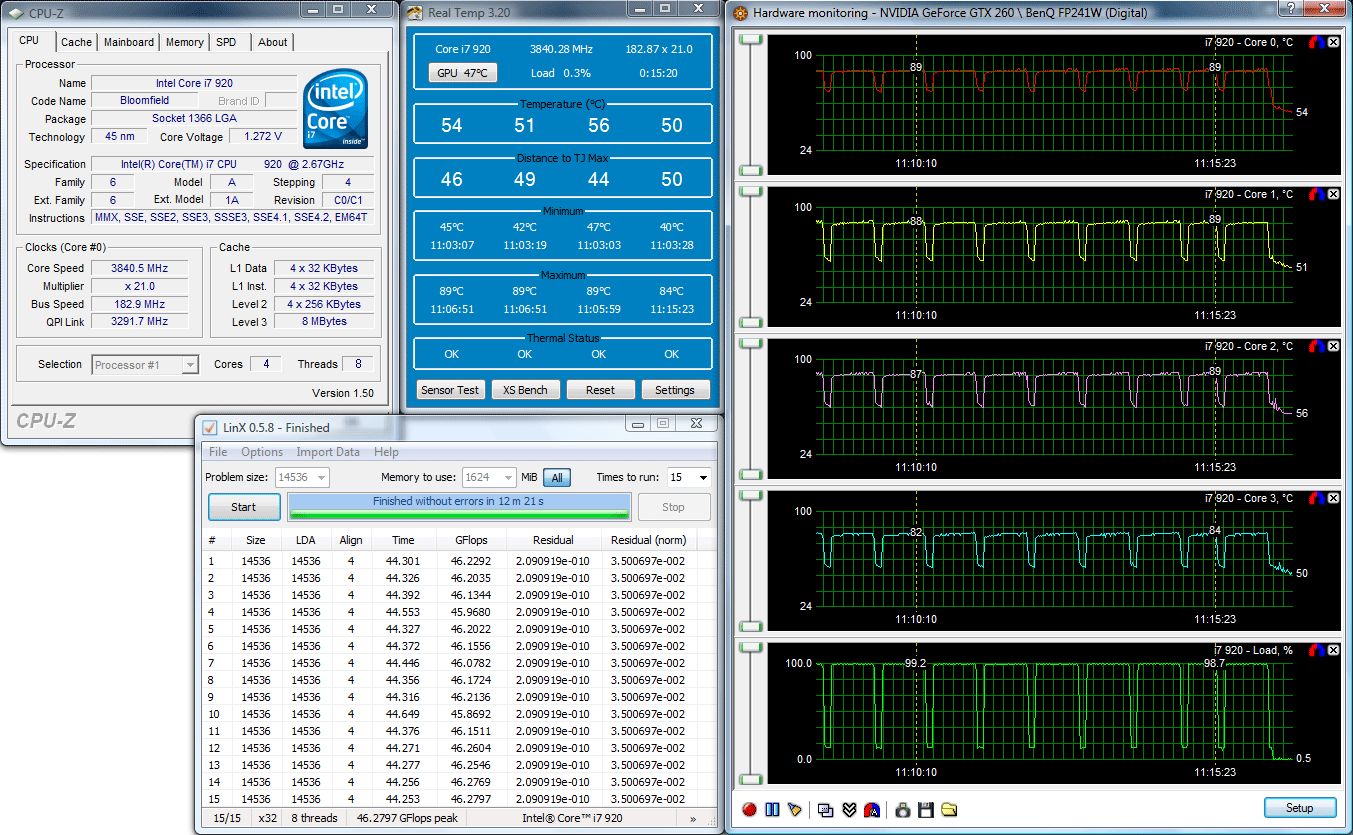The width and height of the screenshot is (1353, 835).
Task: Click the GPU 47°C button in Real Temp
Action: [462, 73]
